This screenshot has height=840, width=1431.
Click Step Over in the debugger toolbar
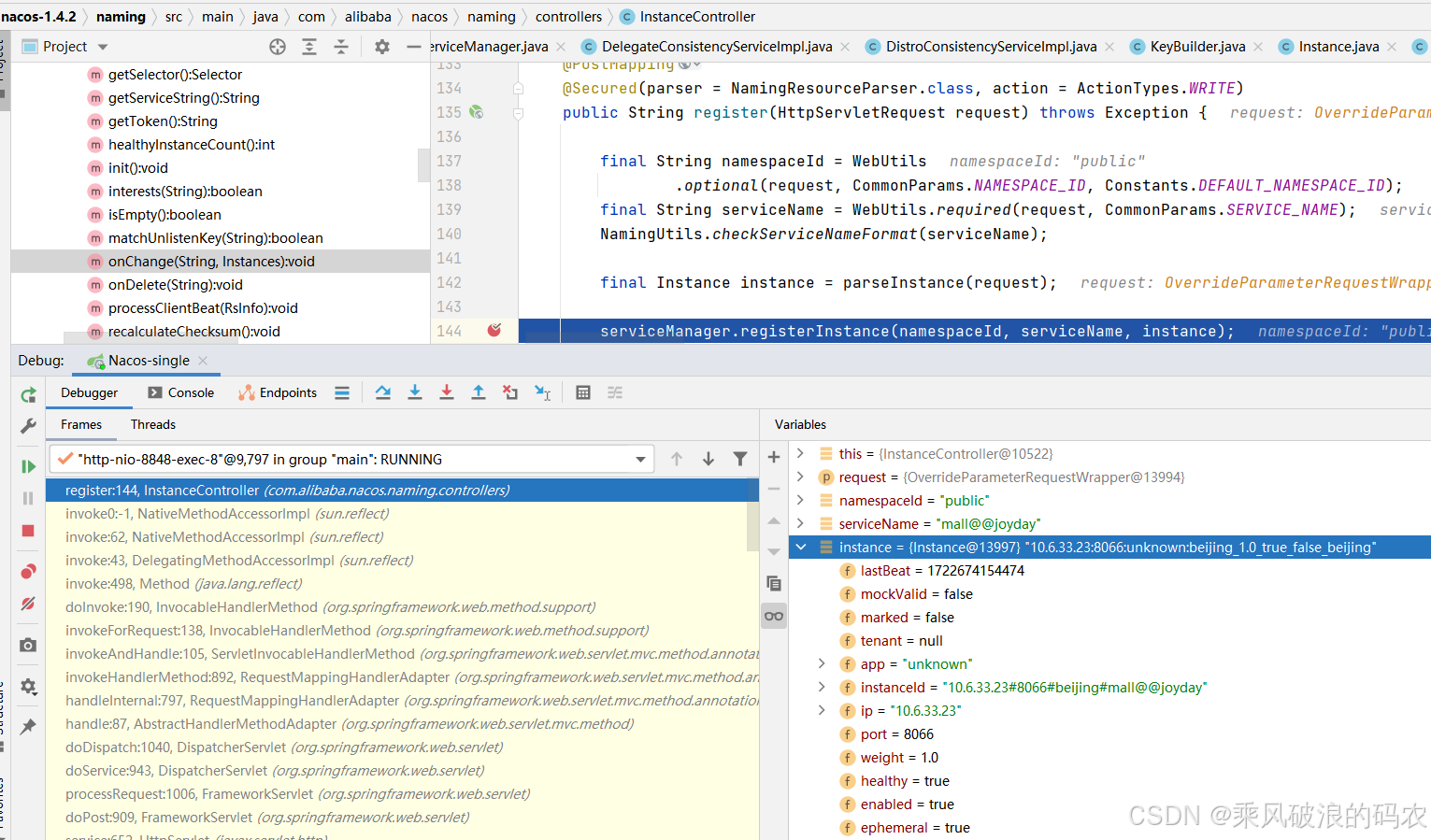[383, 393]
